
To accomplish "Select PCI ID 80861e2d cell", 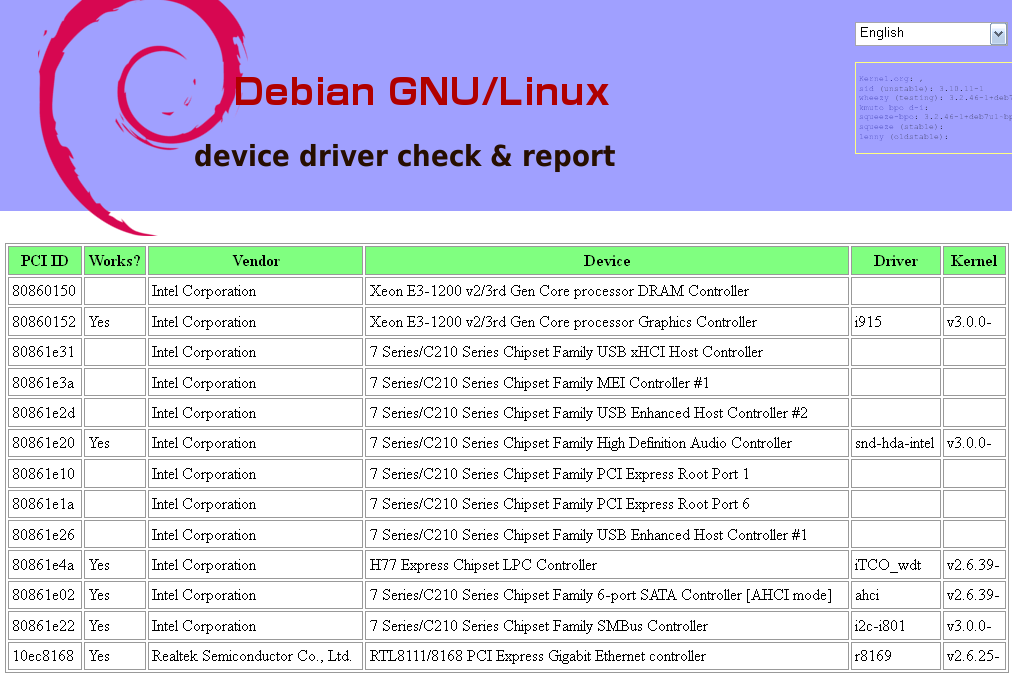I will coord(45,413).
